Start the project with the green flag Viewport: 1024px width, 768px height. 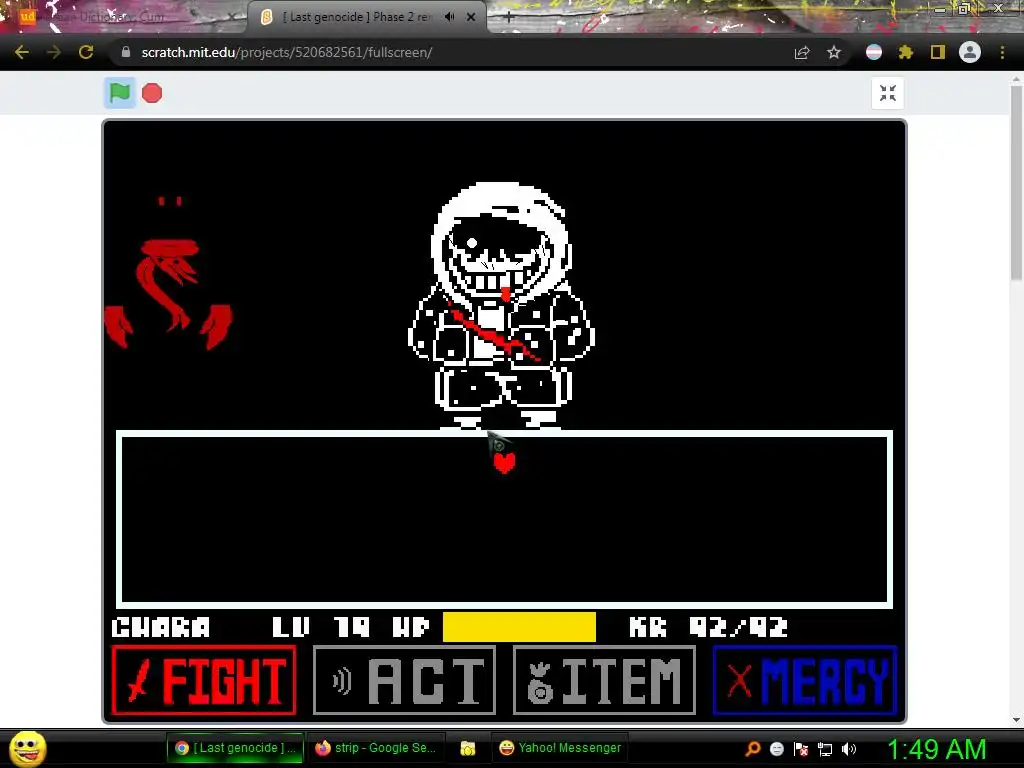[x=120, y=93]
